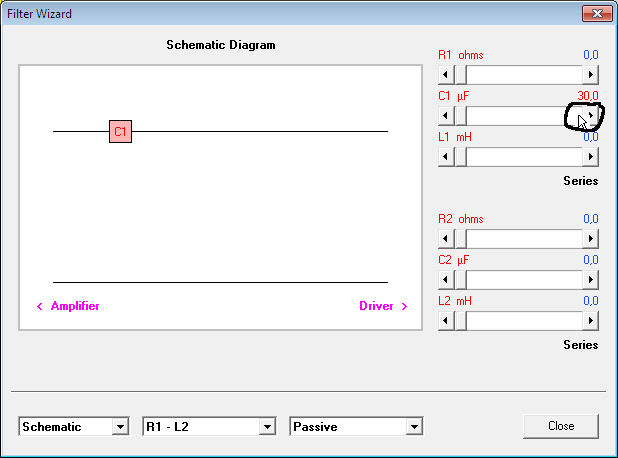The width and height of the screenshot is (618, 458).
Task: Click the C1 µF slider thumb
Action: tap(460, 116)
